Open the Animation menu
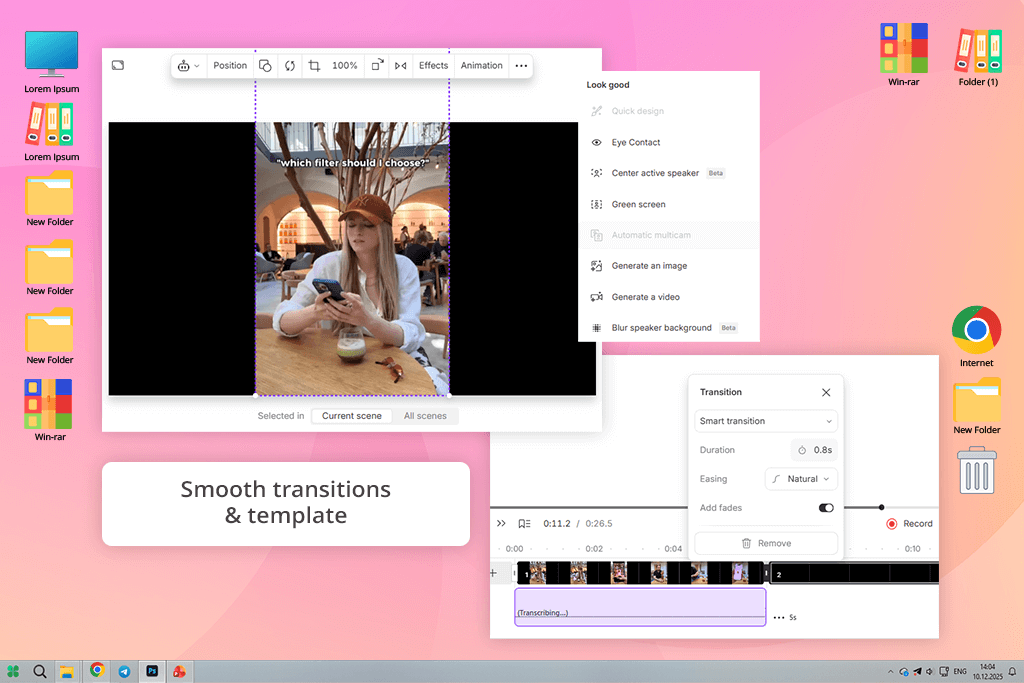This screenshot has height=683, width=1024. [x=481, y=66]
